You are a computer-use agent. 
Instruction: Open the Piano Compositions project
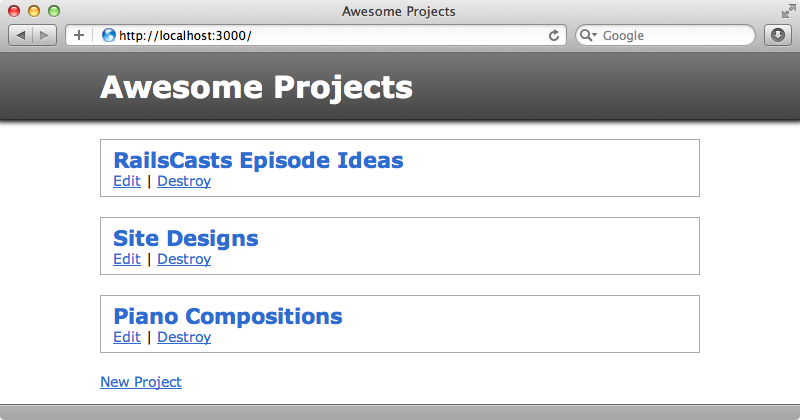pyautogui.click(x=228, y=316)
